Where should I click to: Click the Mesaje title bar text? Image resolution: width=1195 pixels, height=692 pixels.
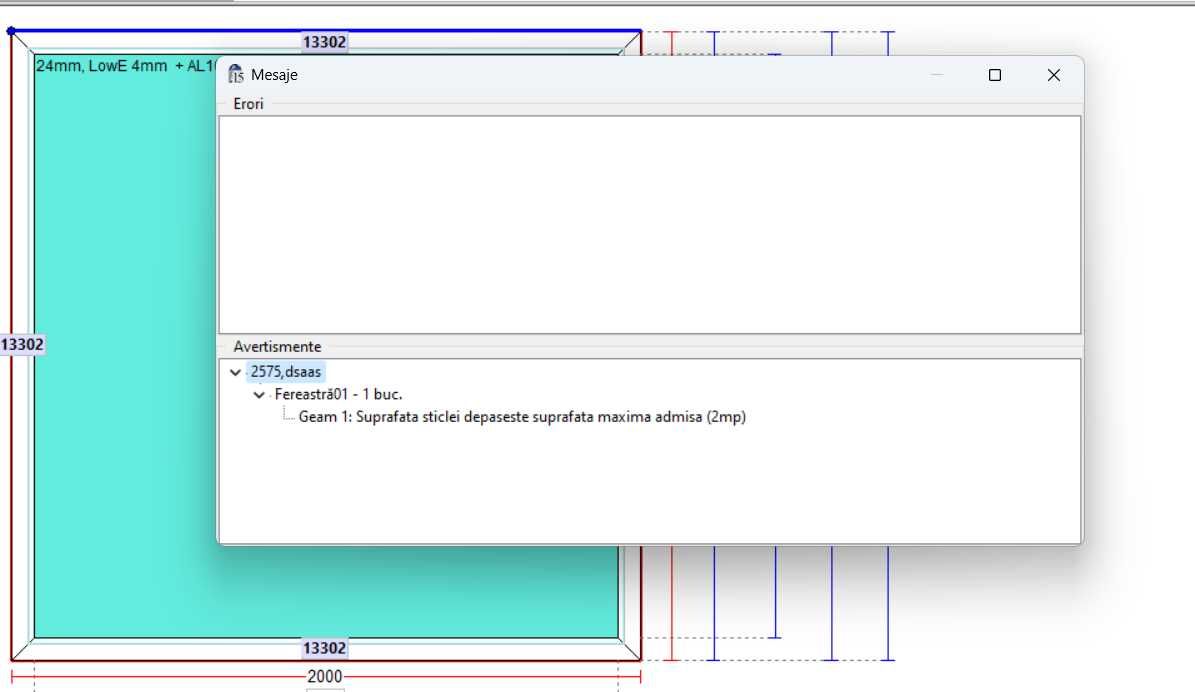tap(274, 75)
